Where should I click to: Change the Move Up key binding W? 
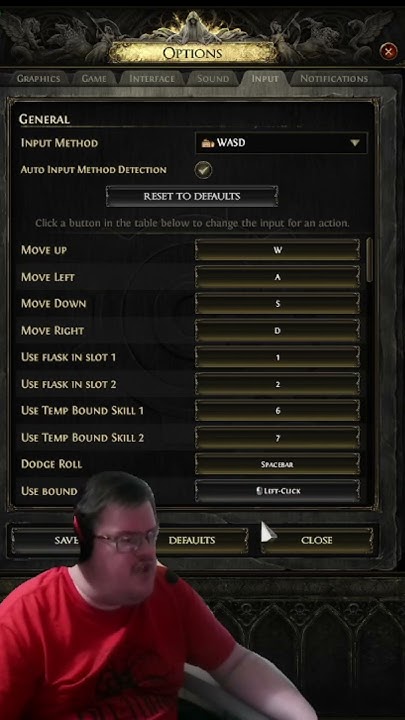(x=277, y=250)
